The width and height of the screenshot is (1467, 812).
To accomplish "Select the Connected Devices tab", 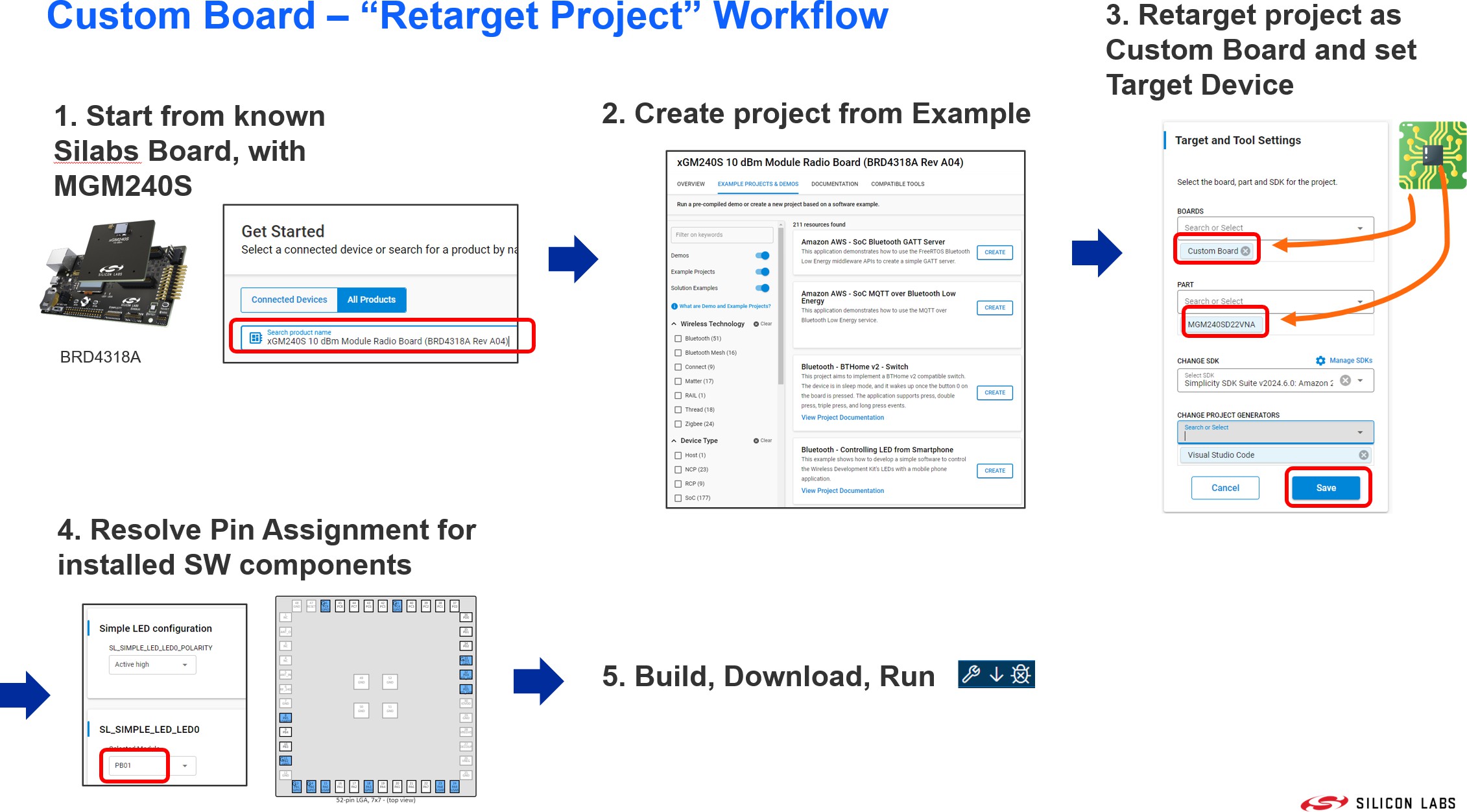I will pos(289,300).
